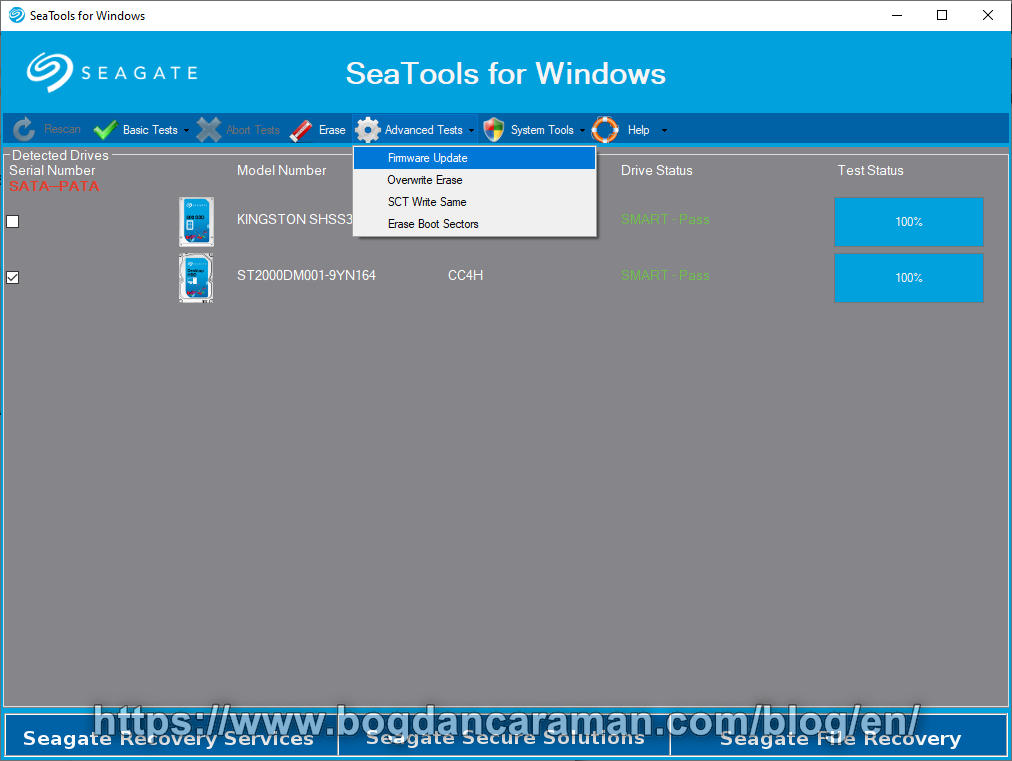This screenshot has height=761, width=1012.
Task: Click the Seagate logo in the header
Action: pyautogui.click(x=112, y=72)
